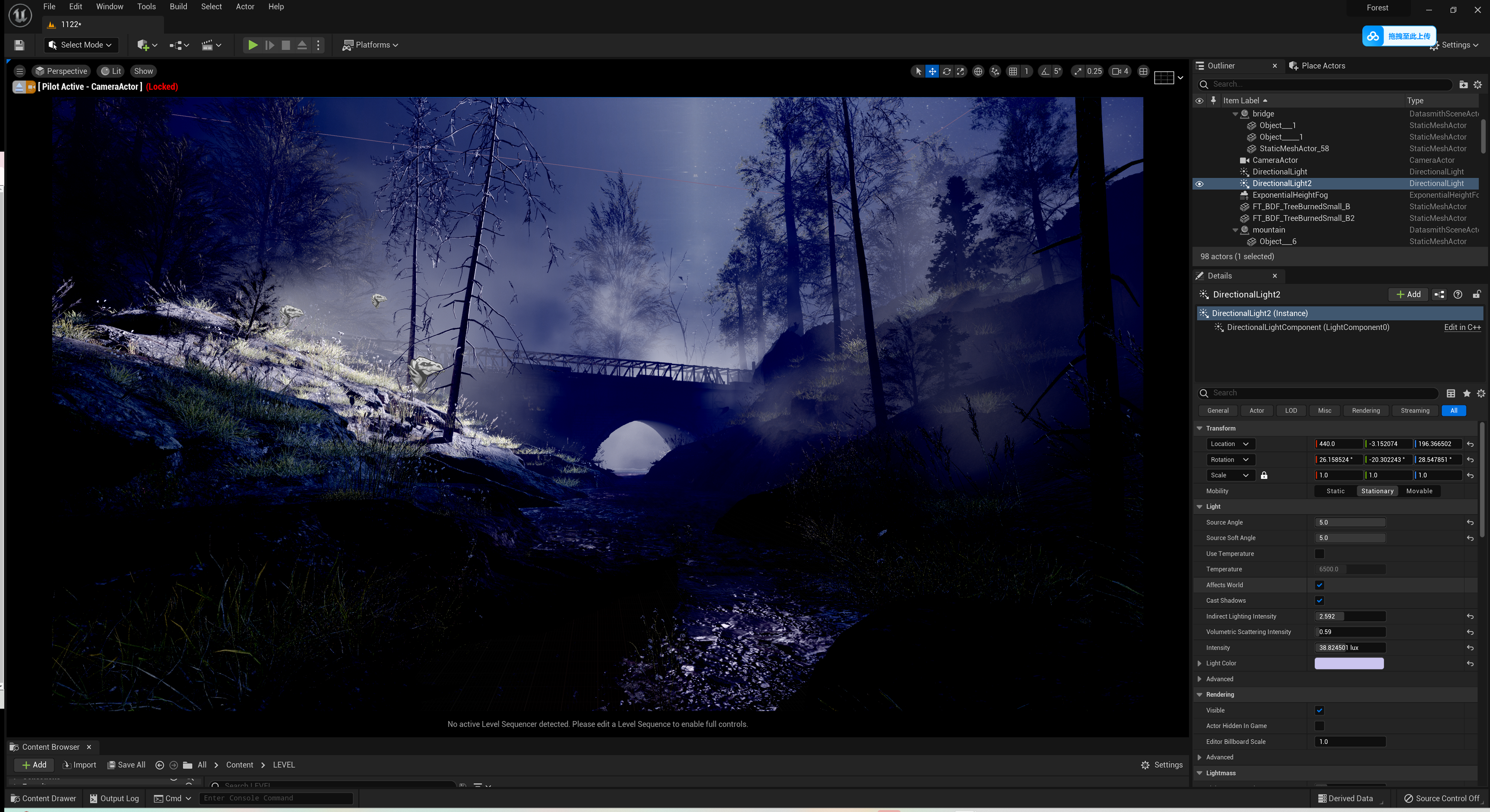This screenshot has height=812, width=1490.
Task: Expand the Light Color property
Action: (x=1200, y=663)
